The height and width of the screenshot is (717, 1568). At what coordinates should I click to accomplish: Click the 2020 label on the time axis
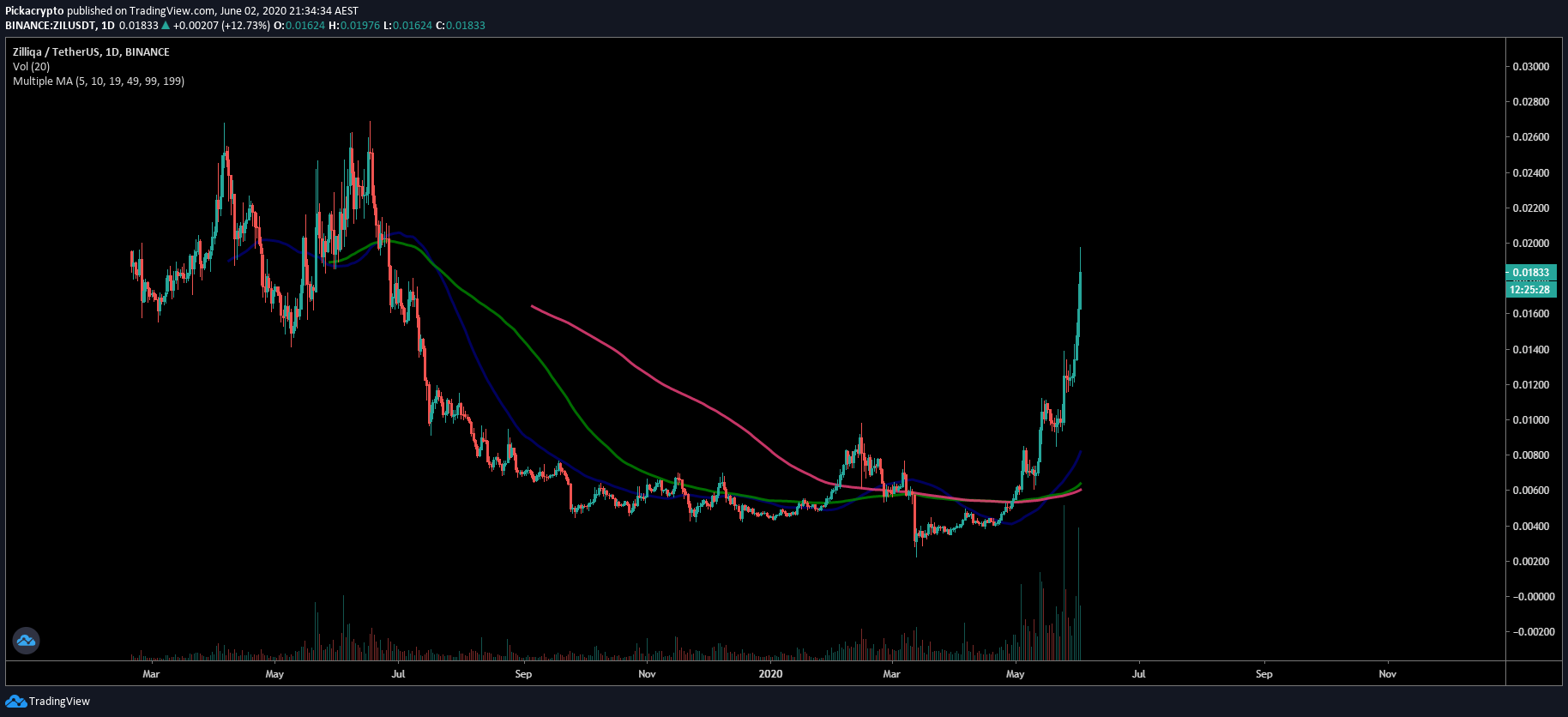point(771,674)
